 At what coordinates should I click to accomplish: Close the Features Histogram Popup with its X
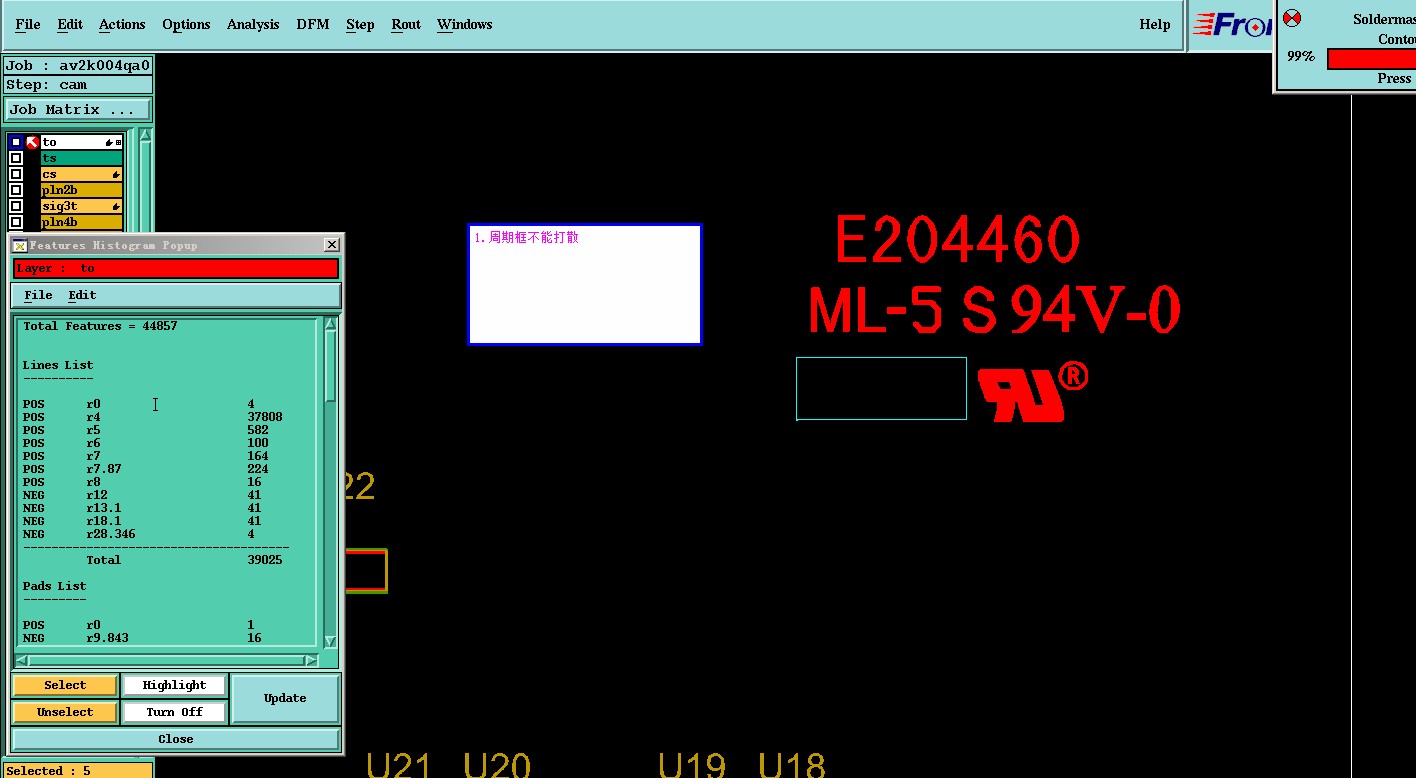click(332, 245)
